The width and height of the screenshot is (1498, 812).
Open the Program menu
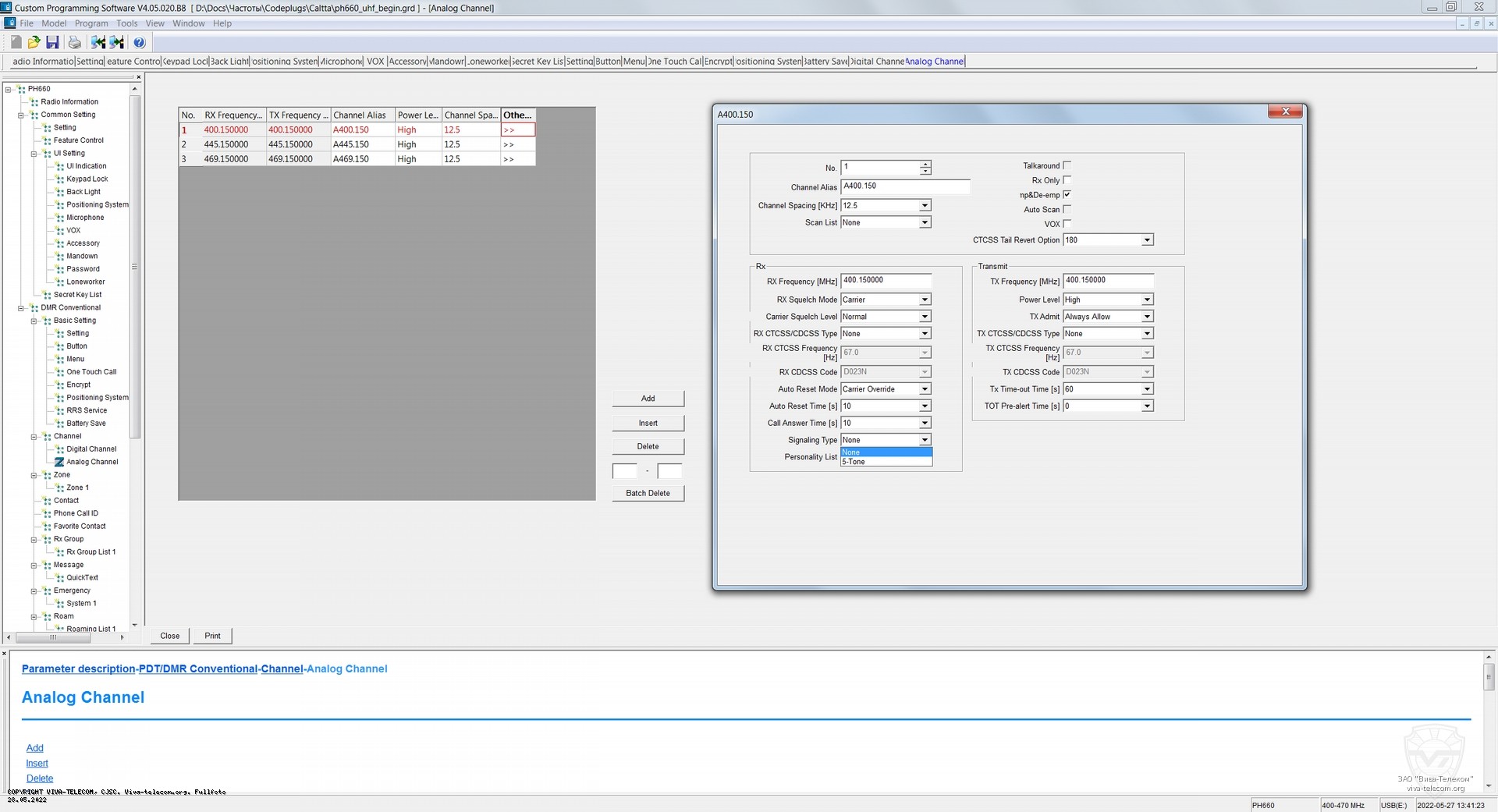(91, 23)
